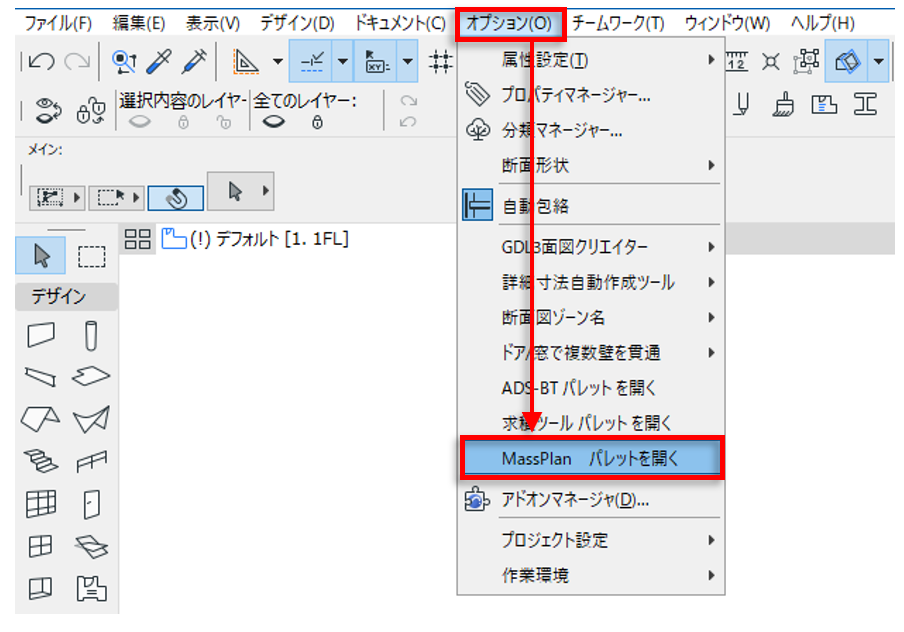Select the Stair tool icon
This screenshot has height=632, width=904.
click(x=40, y=461)
